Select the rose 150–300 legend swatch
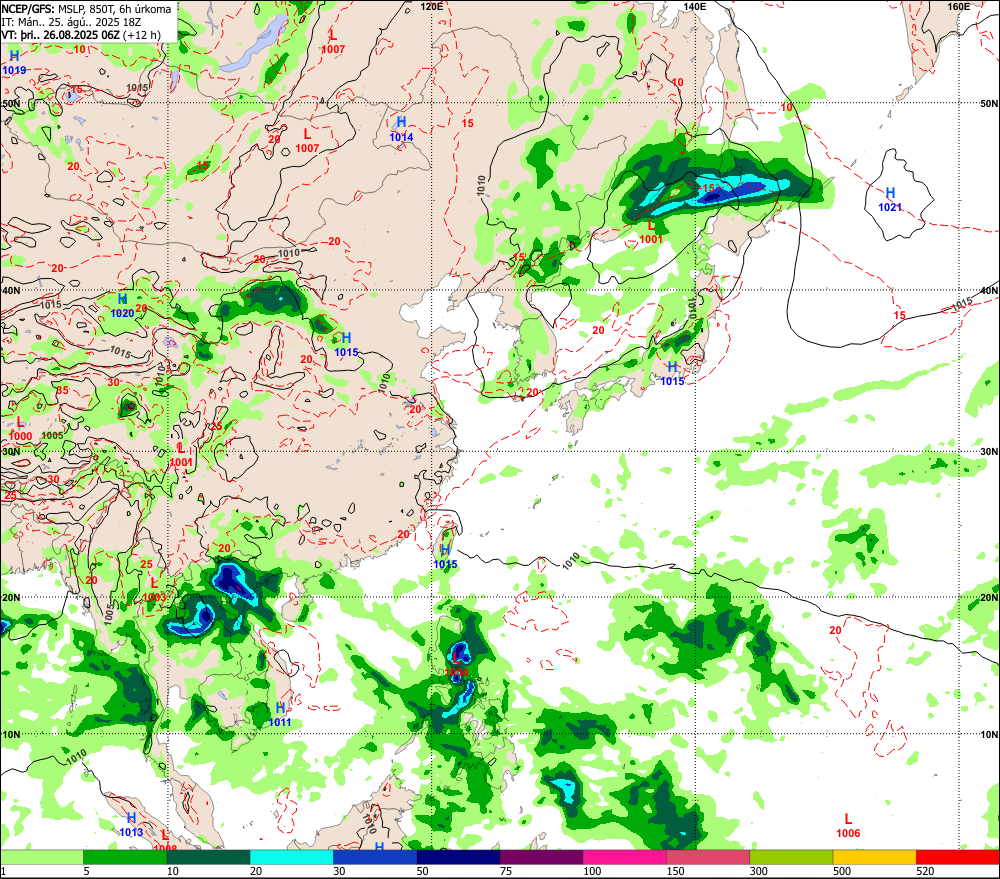1000x879 pixels. click(x=708, y=857)
